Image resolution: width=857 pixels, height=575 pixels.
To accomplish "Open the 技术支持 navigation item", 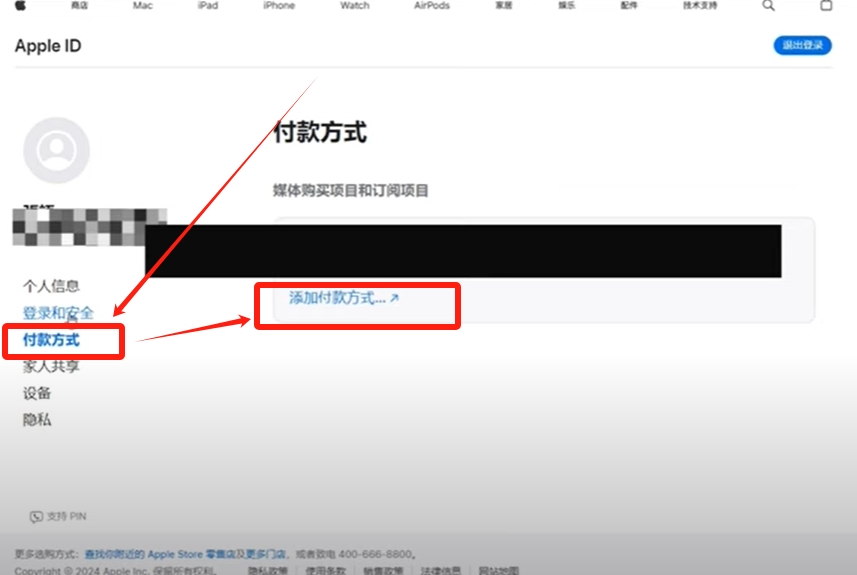I will [x=700, y=5].
